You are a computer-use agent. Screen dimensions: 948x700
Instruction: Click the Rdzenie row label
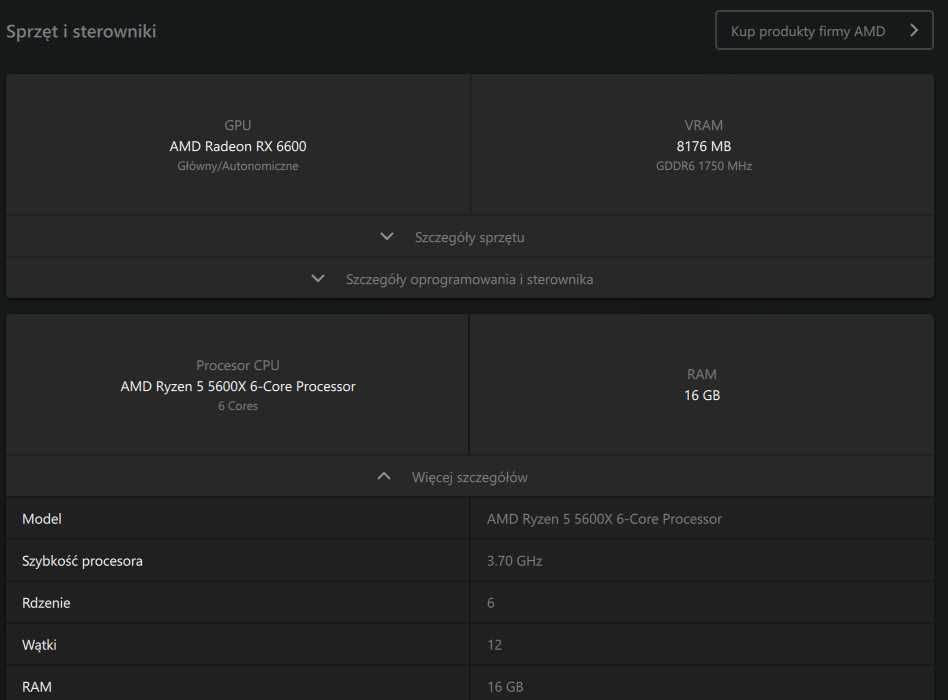pos(46,603)
